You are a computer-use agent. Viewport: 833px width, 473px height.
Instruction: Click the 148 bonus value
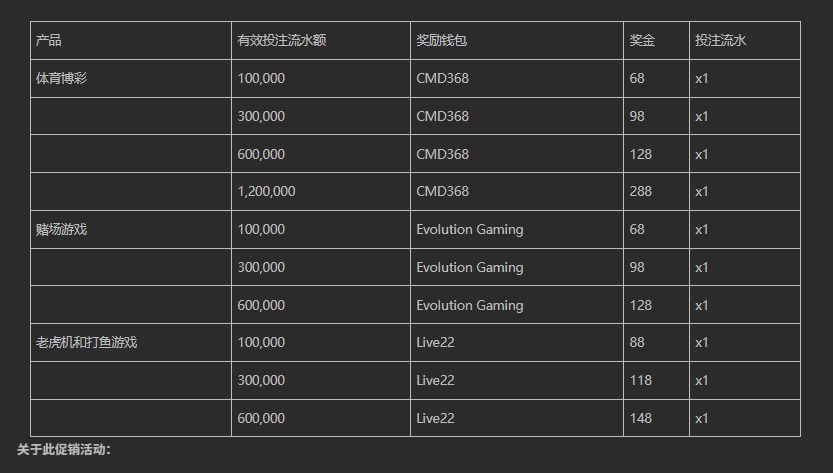[x=641, y=418]
